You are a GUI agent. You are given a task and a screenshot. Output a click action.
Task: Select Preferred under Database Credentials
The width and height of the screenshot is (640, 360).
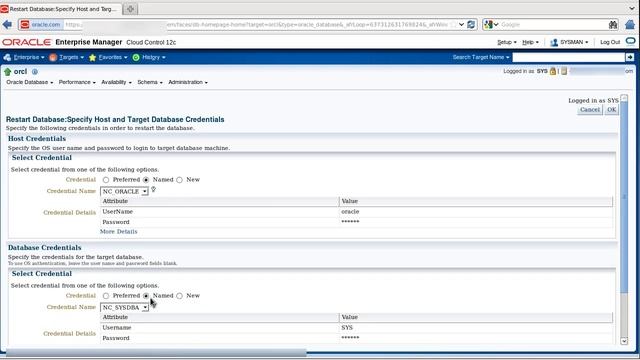tap(106, 296)
